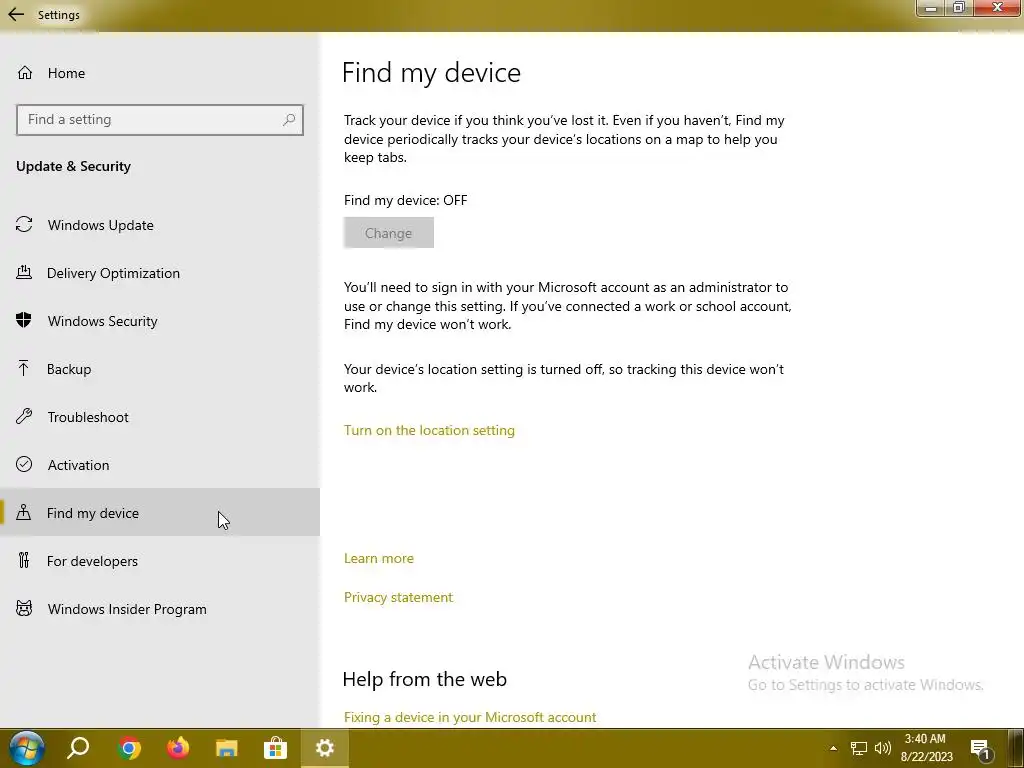1024x768 pixels.
Task: Click the Activation checkmark icon
Action: [24, 464]
